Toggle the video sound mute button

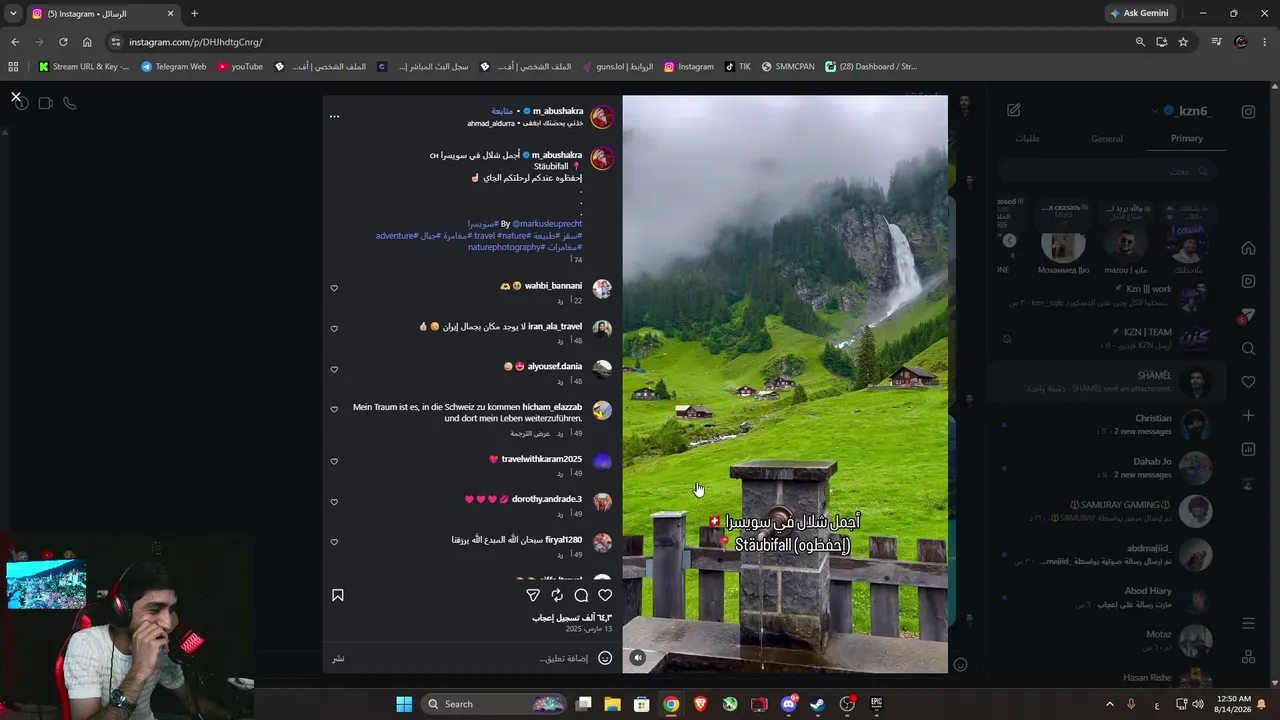click(x=638, y=657)
